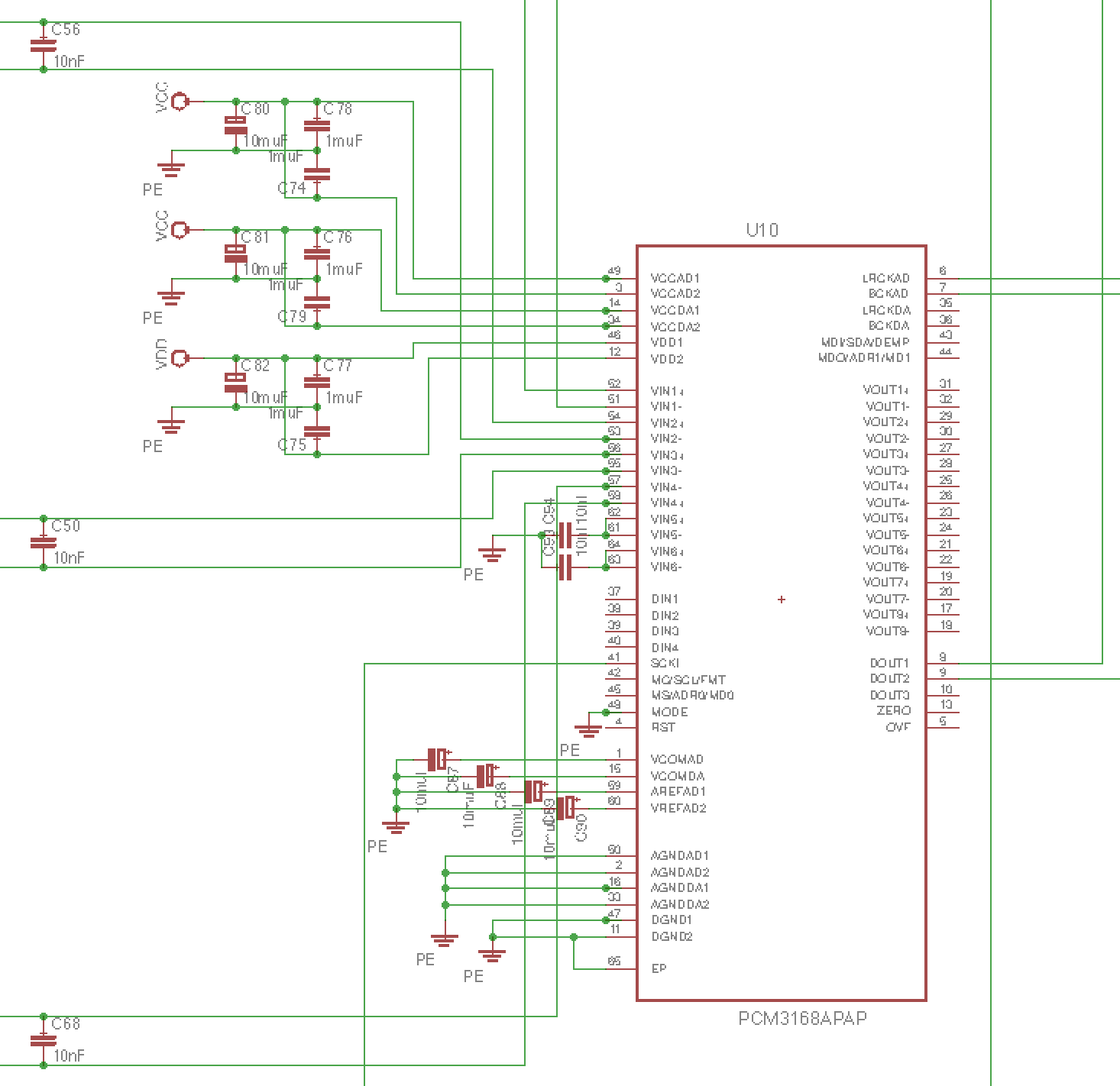Pick the C75 capacitor symbol

point(317,431)
